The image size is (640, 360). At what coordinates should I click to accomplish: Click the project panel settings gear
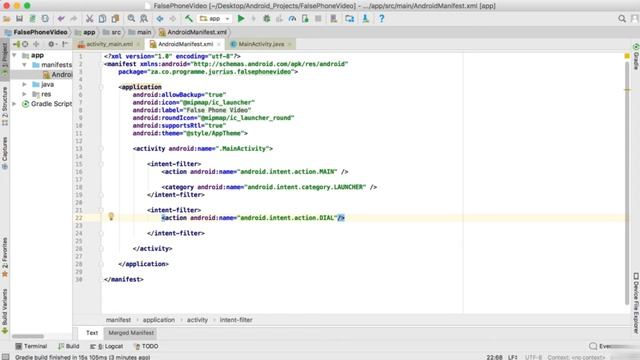click(x=51, y=44)
